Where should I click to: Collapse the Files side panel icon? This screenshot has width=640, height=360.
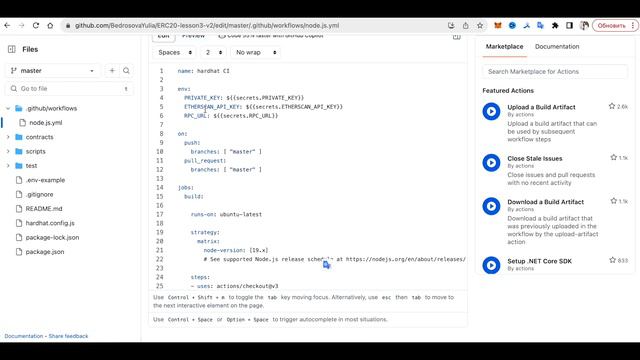11,49
